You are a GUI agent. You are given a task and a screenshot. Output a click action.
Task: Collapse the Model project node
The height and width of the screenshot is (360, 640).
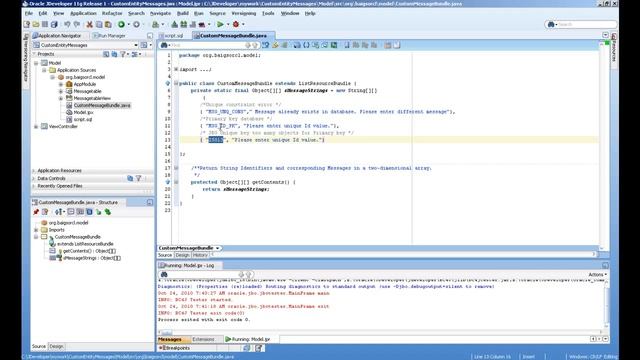click(36, 63)
